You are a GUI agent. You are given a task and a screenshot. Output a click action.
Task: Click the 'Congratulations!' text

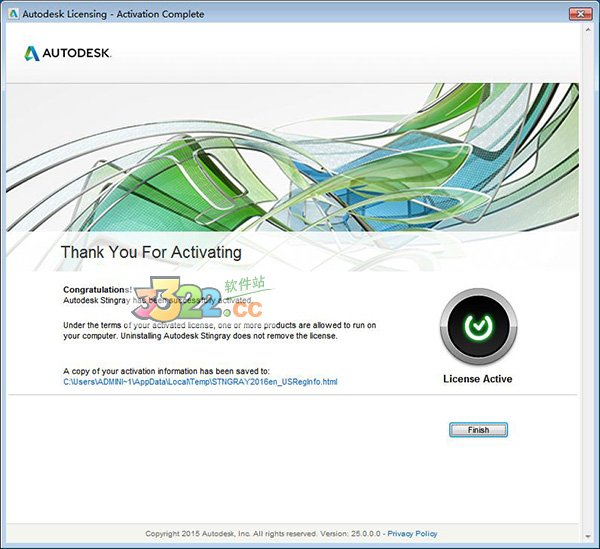(98, 290)
